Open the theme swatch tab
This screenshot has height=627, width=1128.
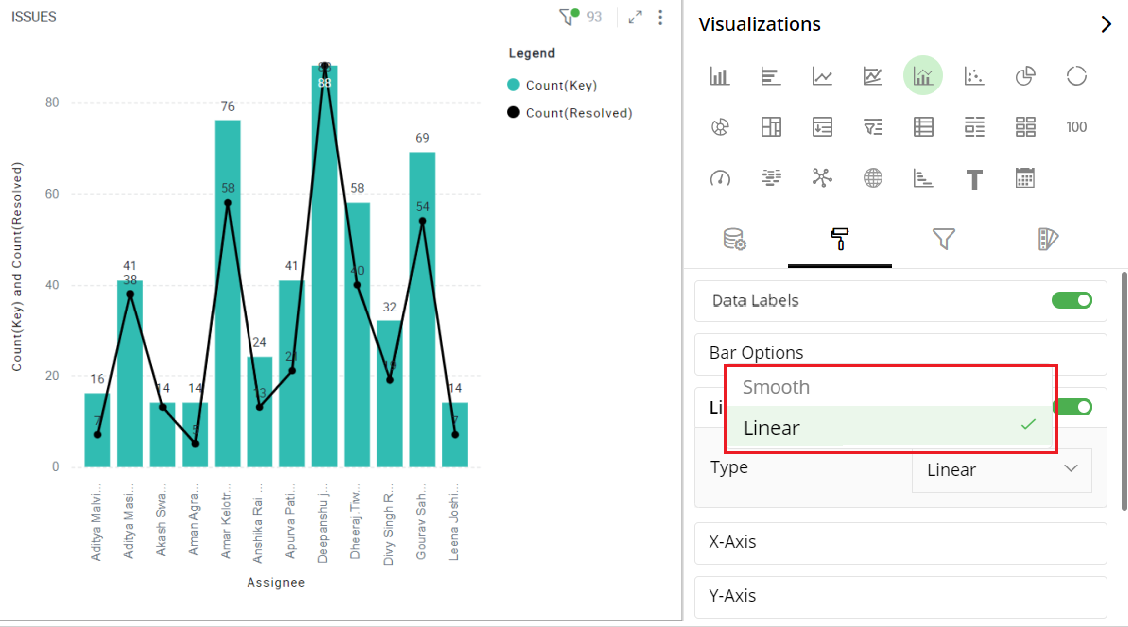coord(1047,239)
